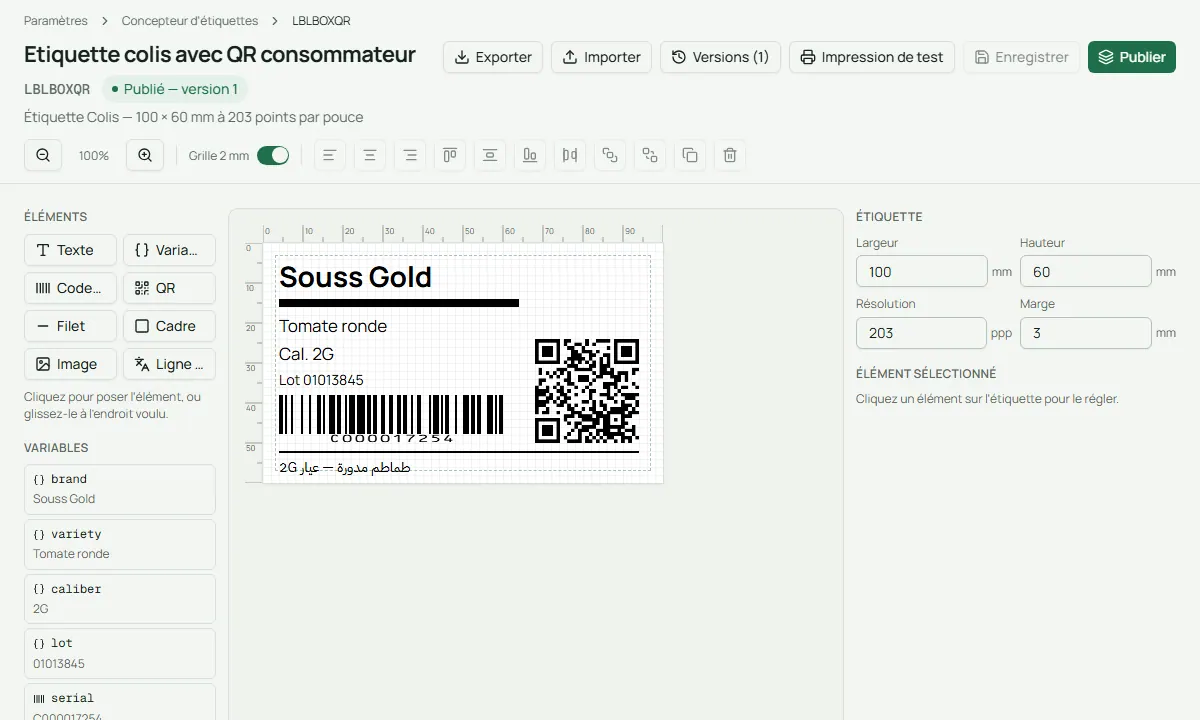Duplicate the selected element

[x=690, y=155]
